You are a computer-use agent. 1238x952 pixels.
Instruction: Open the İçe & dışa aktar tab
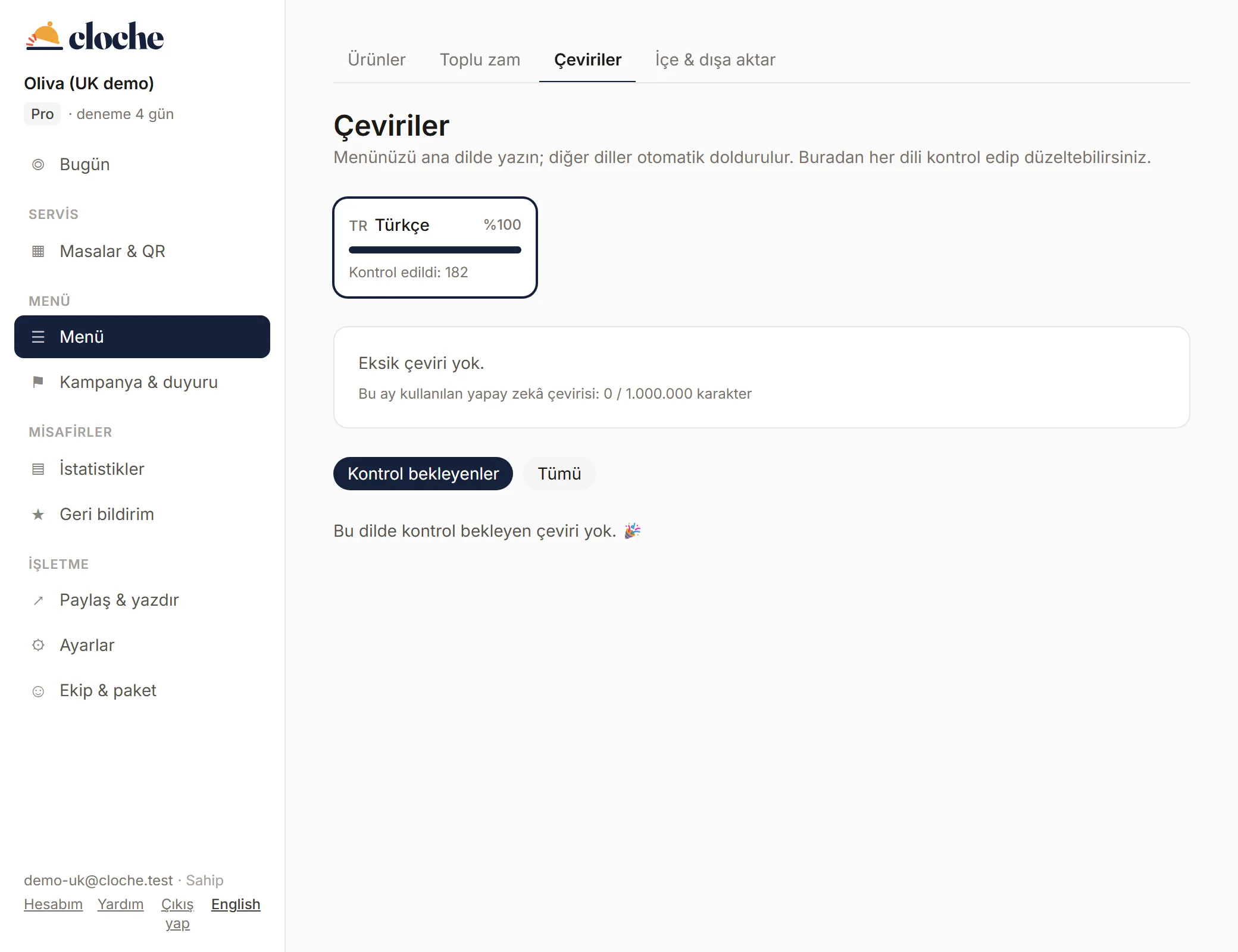pos(715,59)
